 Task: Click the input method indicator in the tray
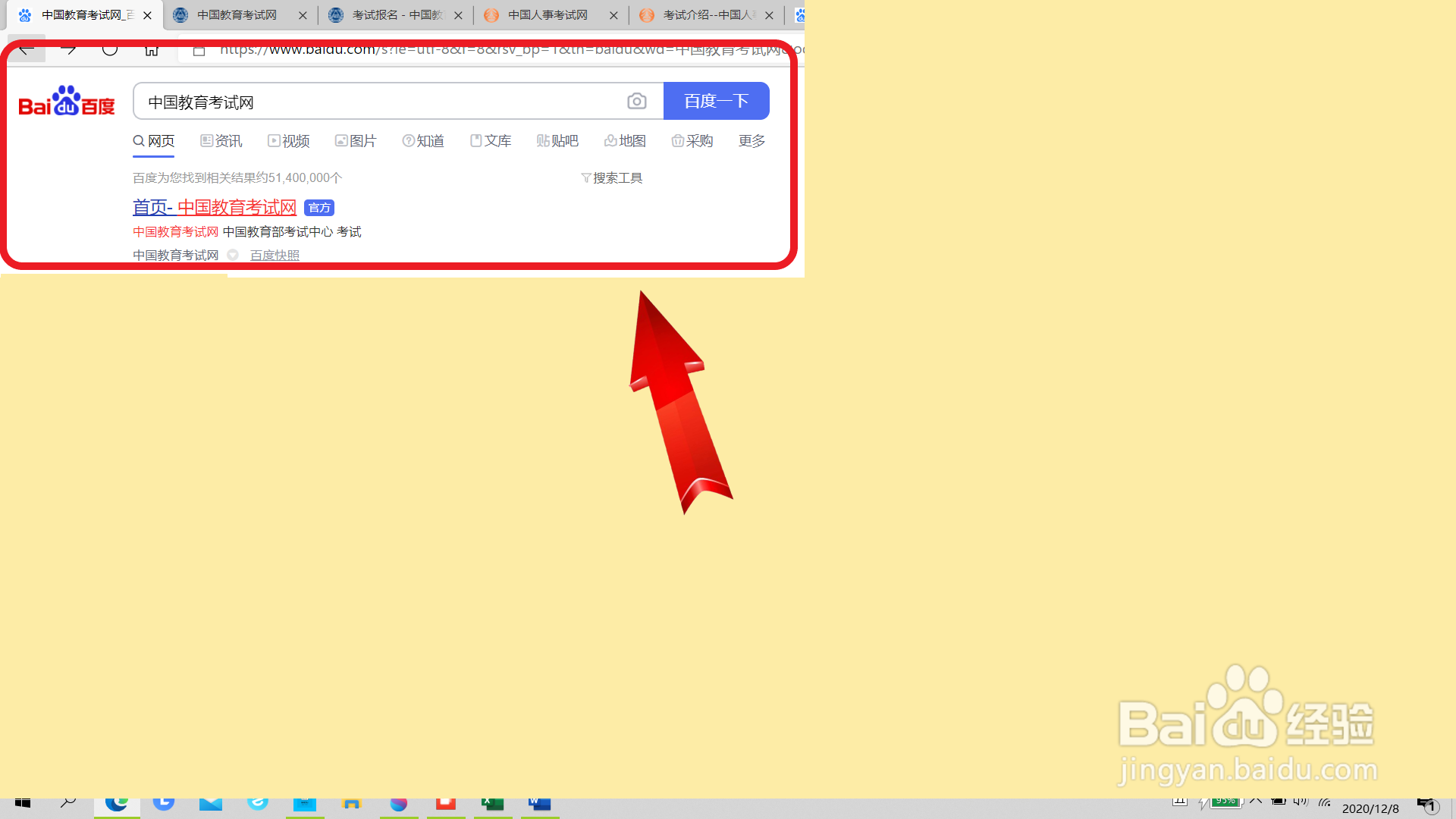1180,802
